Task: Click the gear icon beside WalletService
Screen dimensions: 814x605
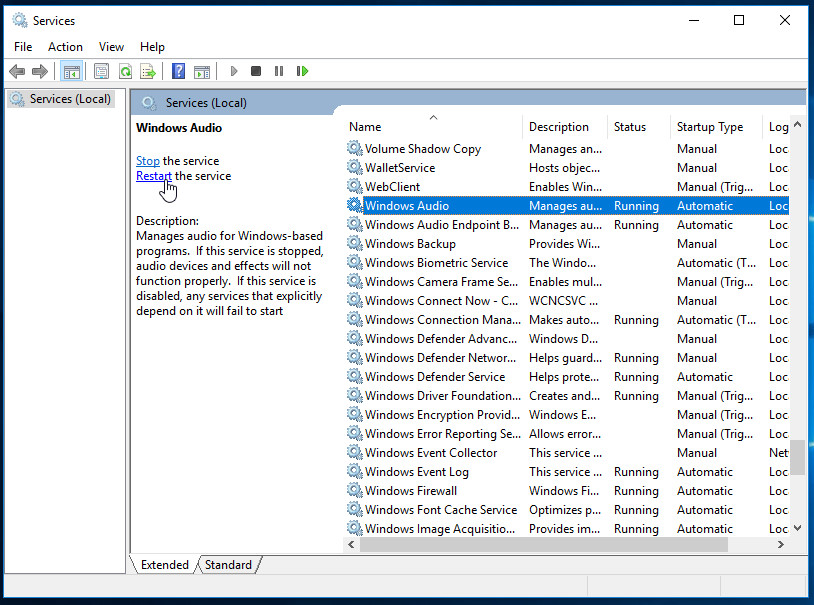Action: coord(355,167)
